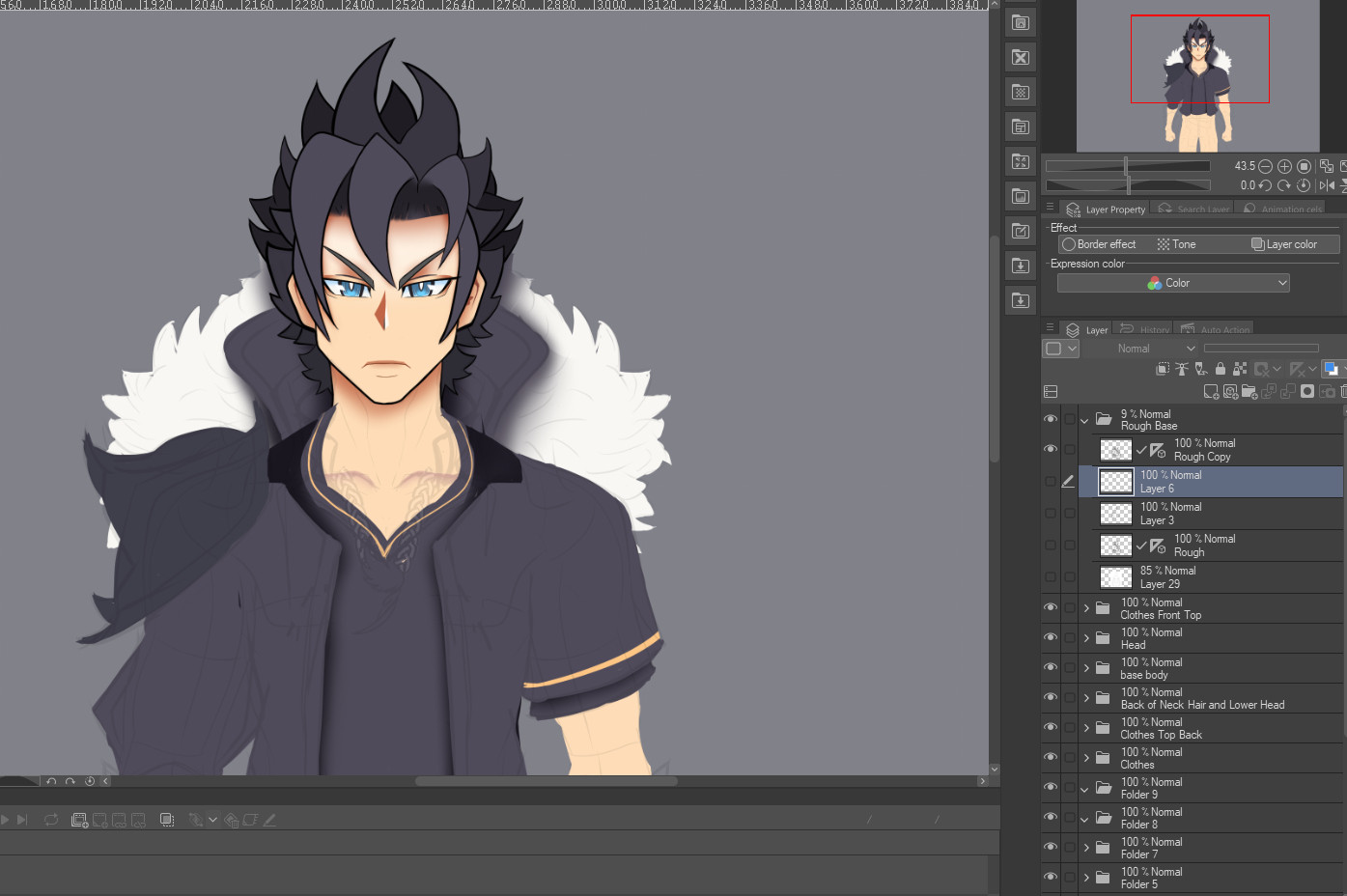Click the Clear command bar icon
The height and width of the screenshot is (896, 1347).
click(x=1021, y=57)
